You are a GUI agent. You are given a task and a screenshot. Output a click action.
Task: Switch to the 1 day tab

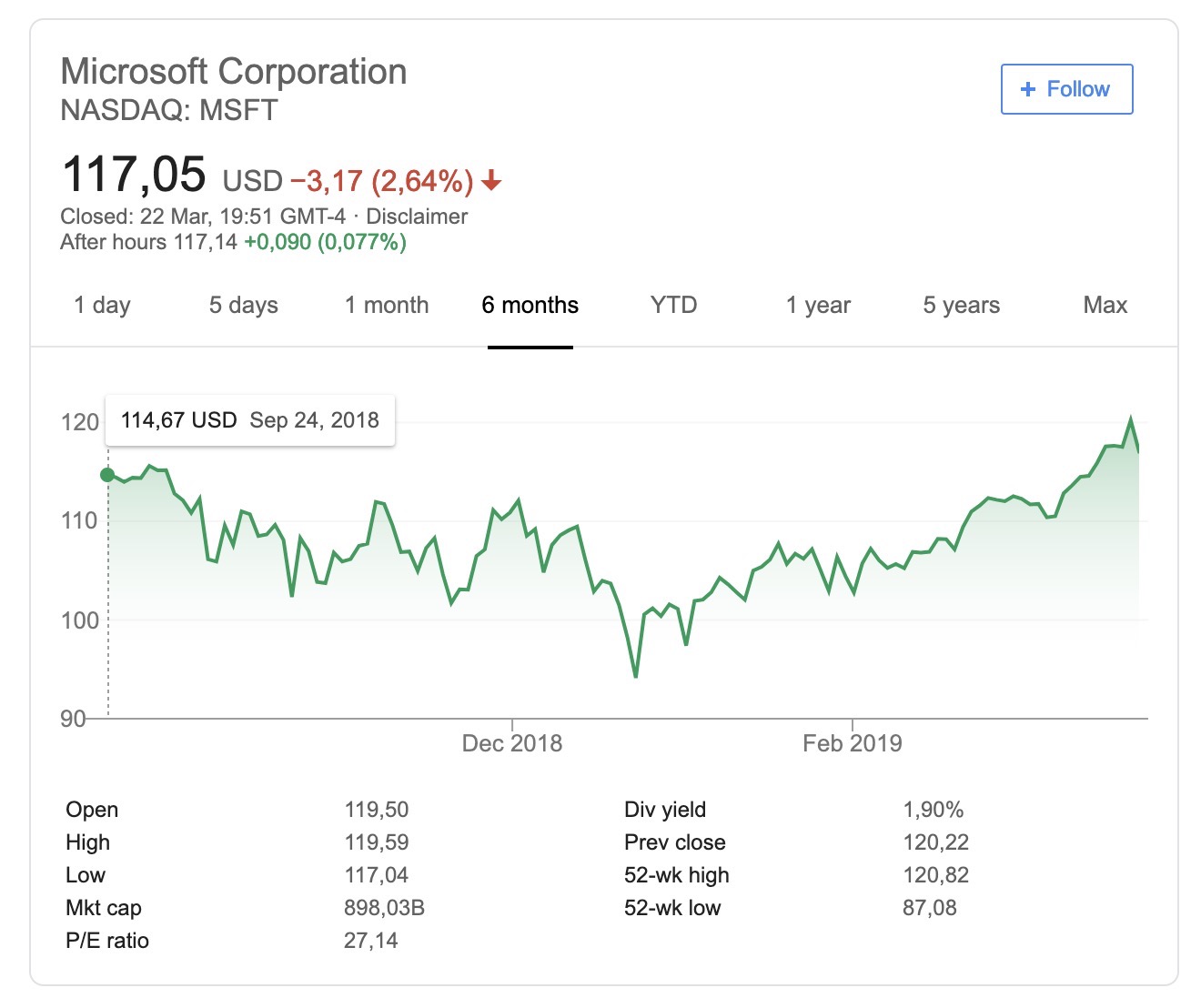[102, 305]
